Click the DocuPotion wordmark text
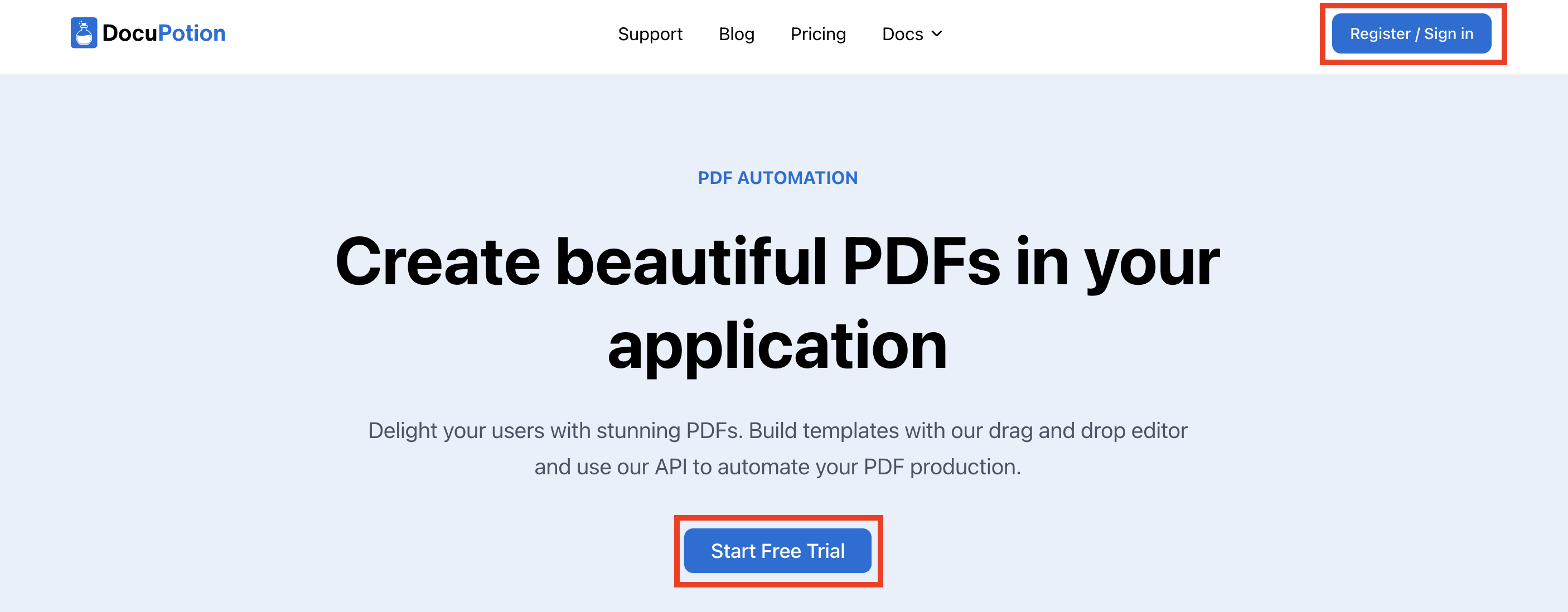The width and height of the screenshot is (1568, 612). 163,33
